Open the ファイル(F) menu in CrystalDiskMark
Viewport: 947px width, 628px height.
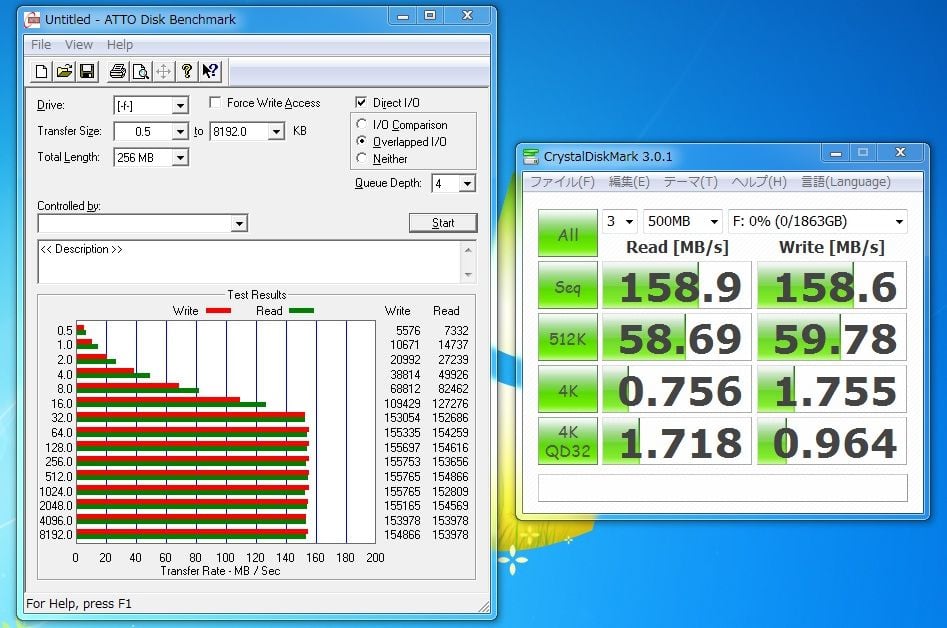click(x=562, y=182)
